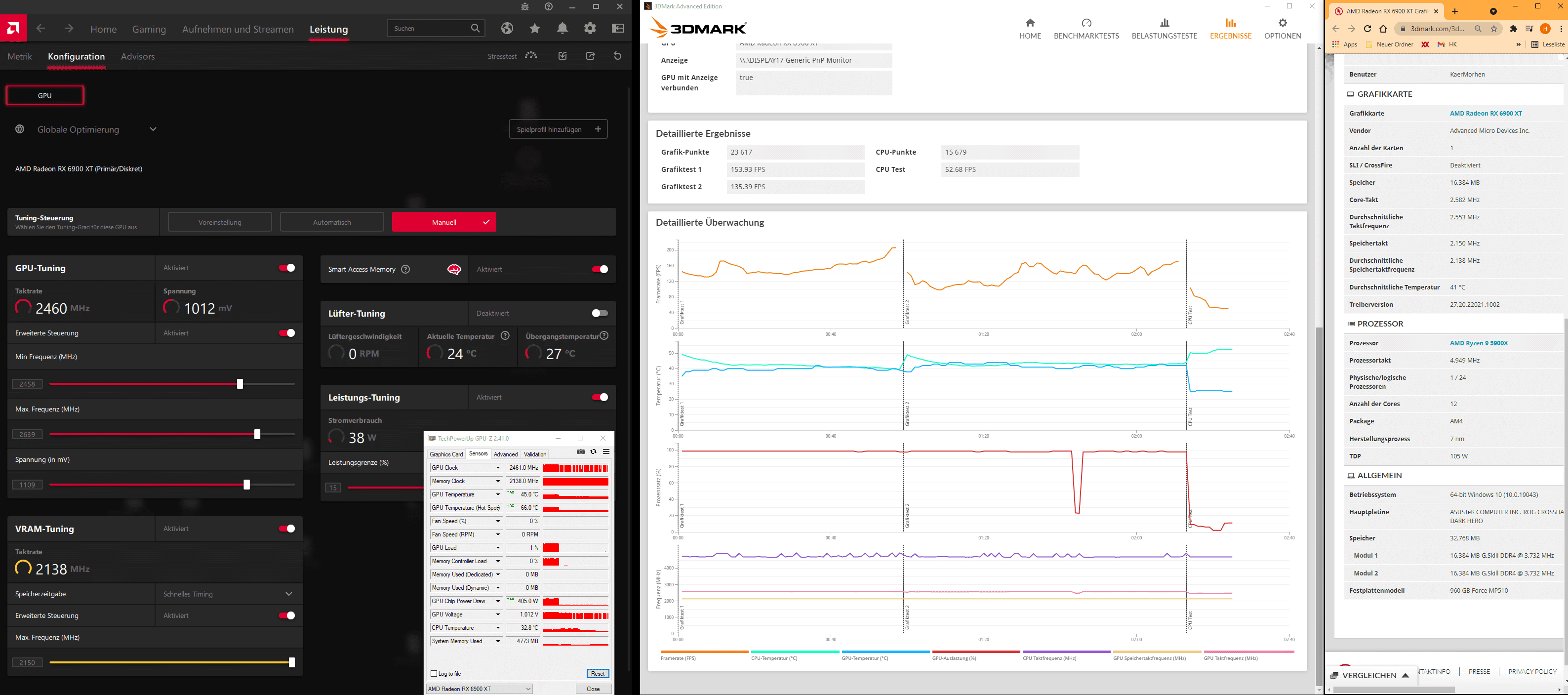
Task: Open the bug report icon in Radeon title bar
Action: (524, 7)
